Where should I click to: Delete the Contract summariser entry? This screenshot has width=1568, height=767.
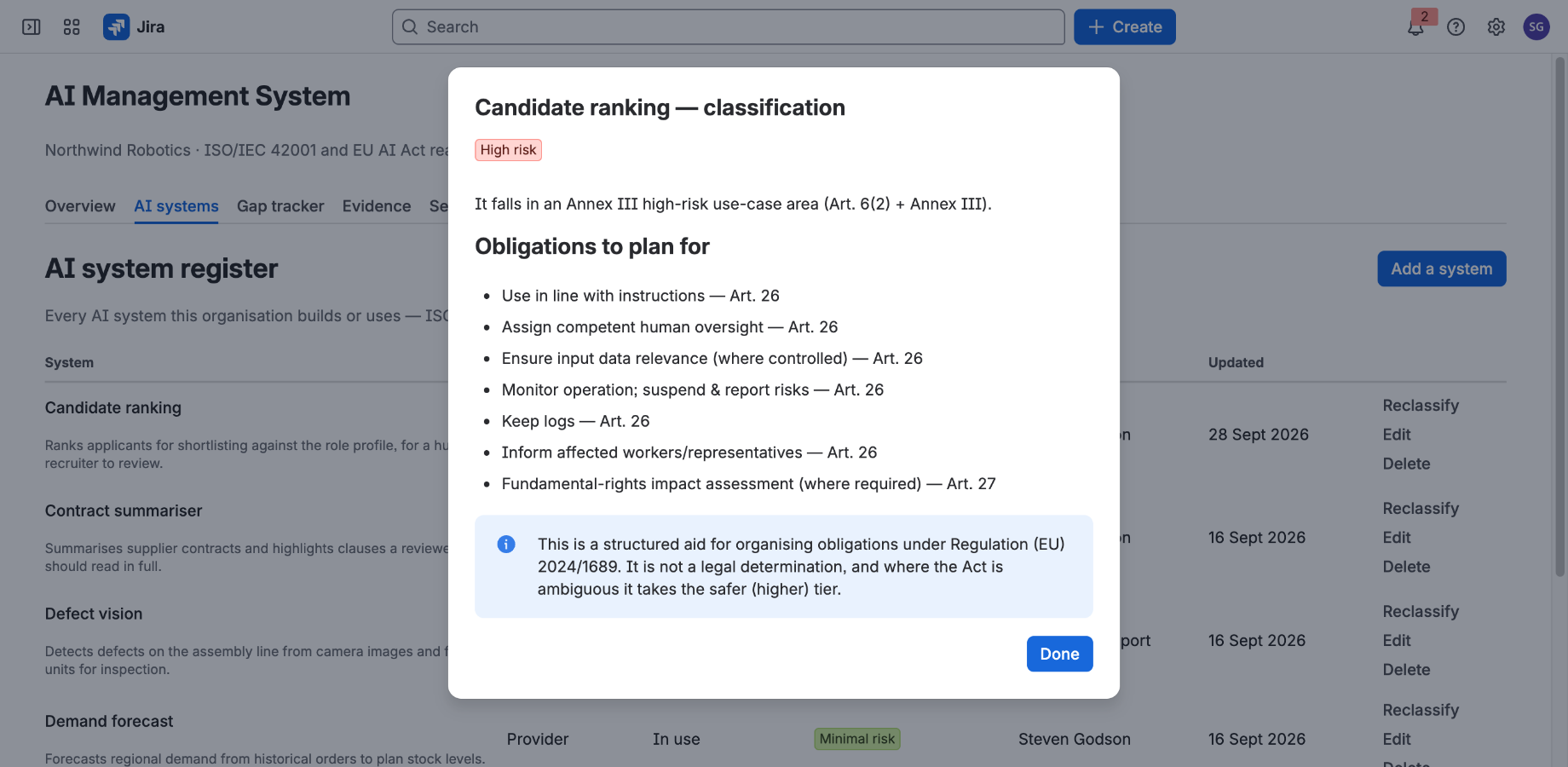(x=1406, y=567)
